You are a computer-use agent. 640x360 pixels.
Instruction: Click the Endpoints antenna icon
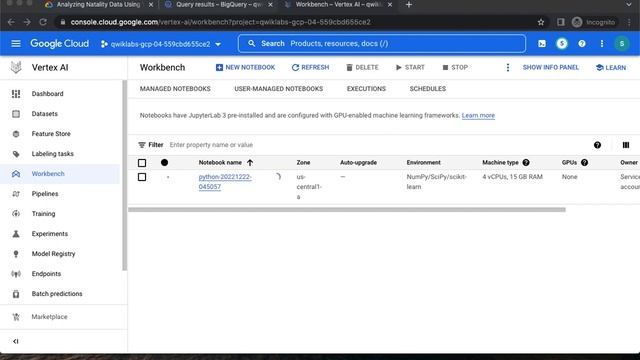pos(16,274)
